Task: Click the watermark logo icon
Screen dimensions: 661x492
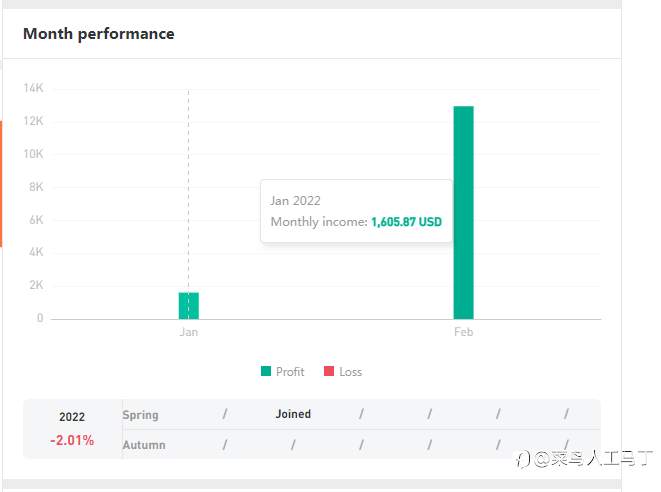Action: (x=523, y=459)
